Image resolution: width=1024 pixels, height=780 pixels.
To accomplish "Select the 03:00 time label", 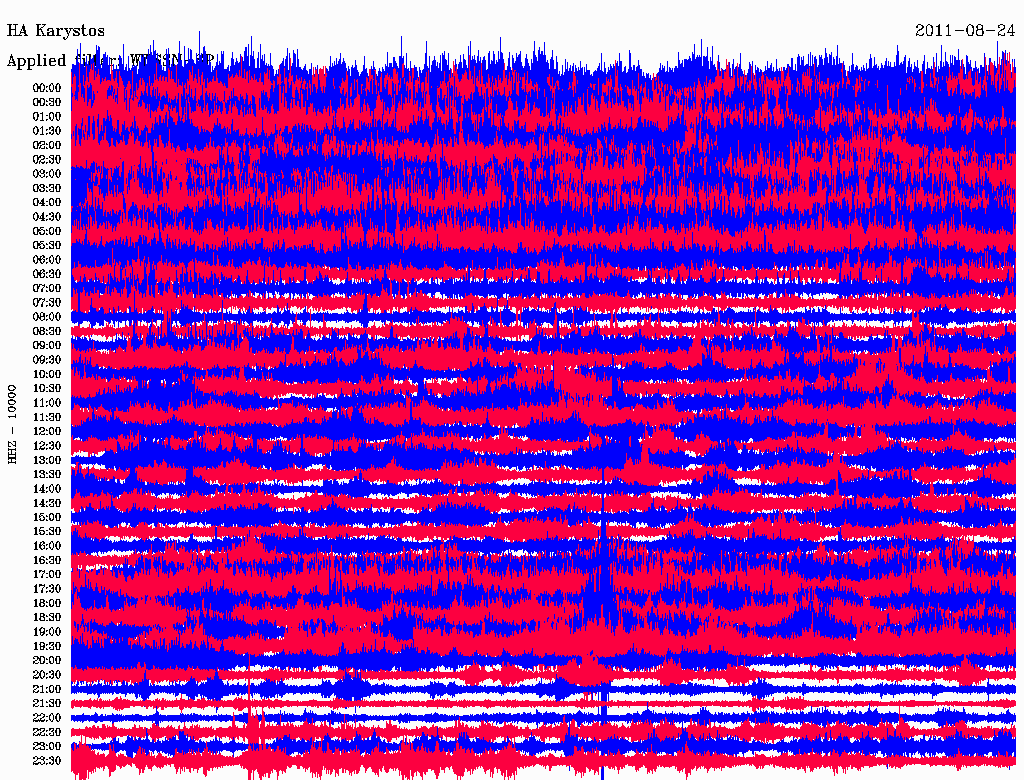I will coord(47,174).
